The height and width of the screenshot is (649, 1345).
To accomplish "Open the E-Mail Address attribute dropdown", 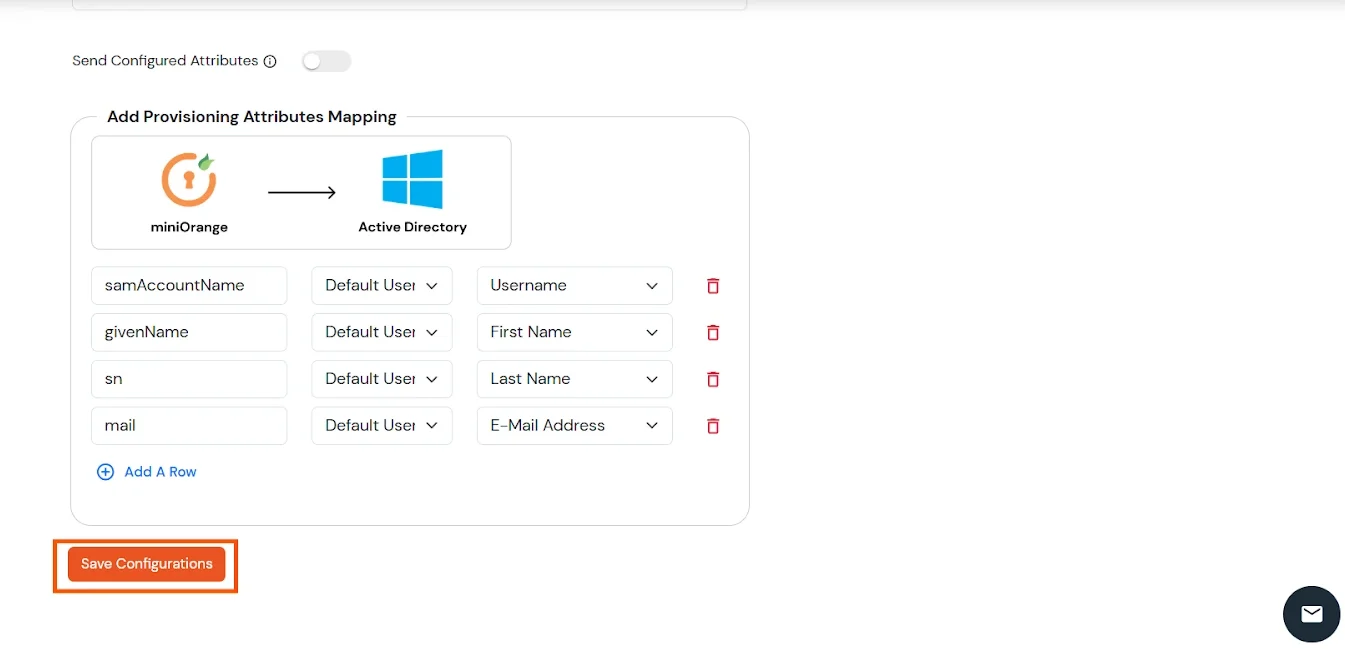I will click(x=575, y=425).
